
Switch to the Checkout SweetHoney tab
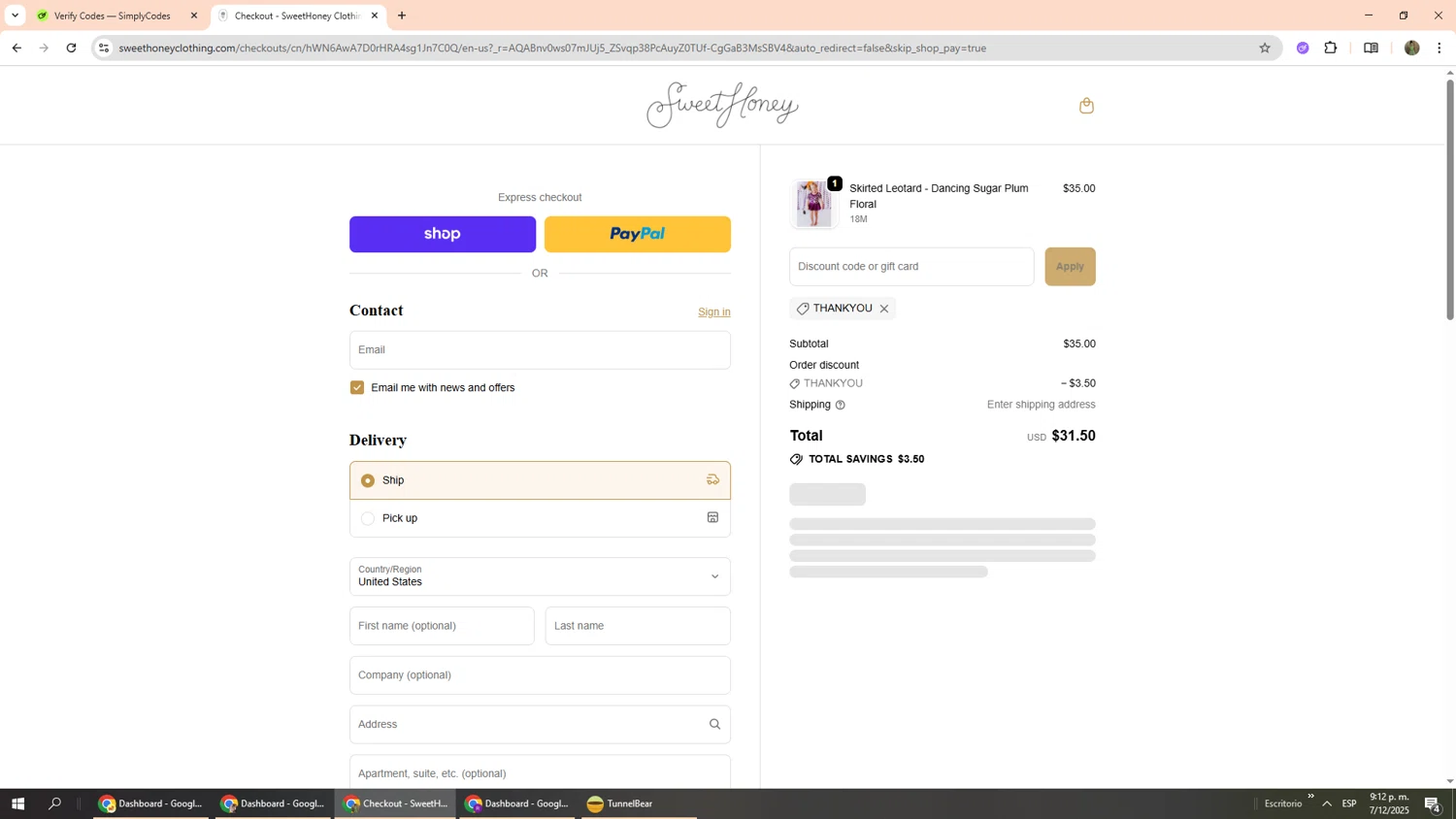tap(296, 16)
